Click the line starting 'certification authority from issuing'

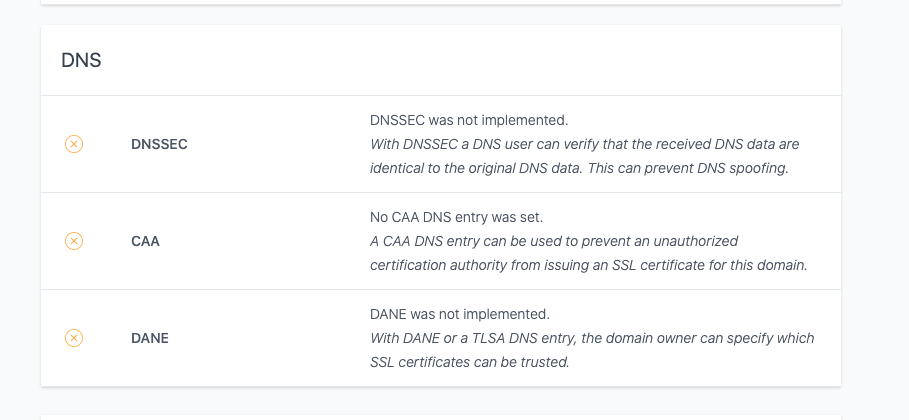[x=588, y=265]
